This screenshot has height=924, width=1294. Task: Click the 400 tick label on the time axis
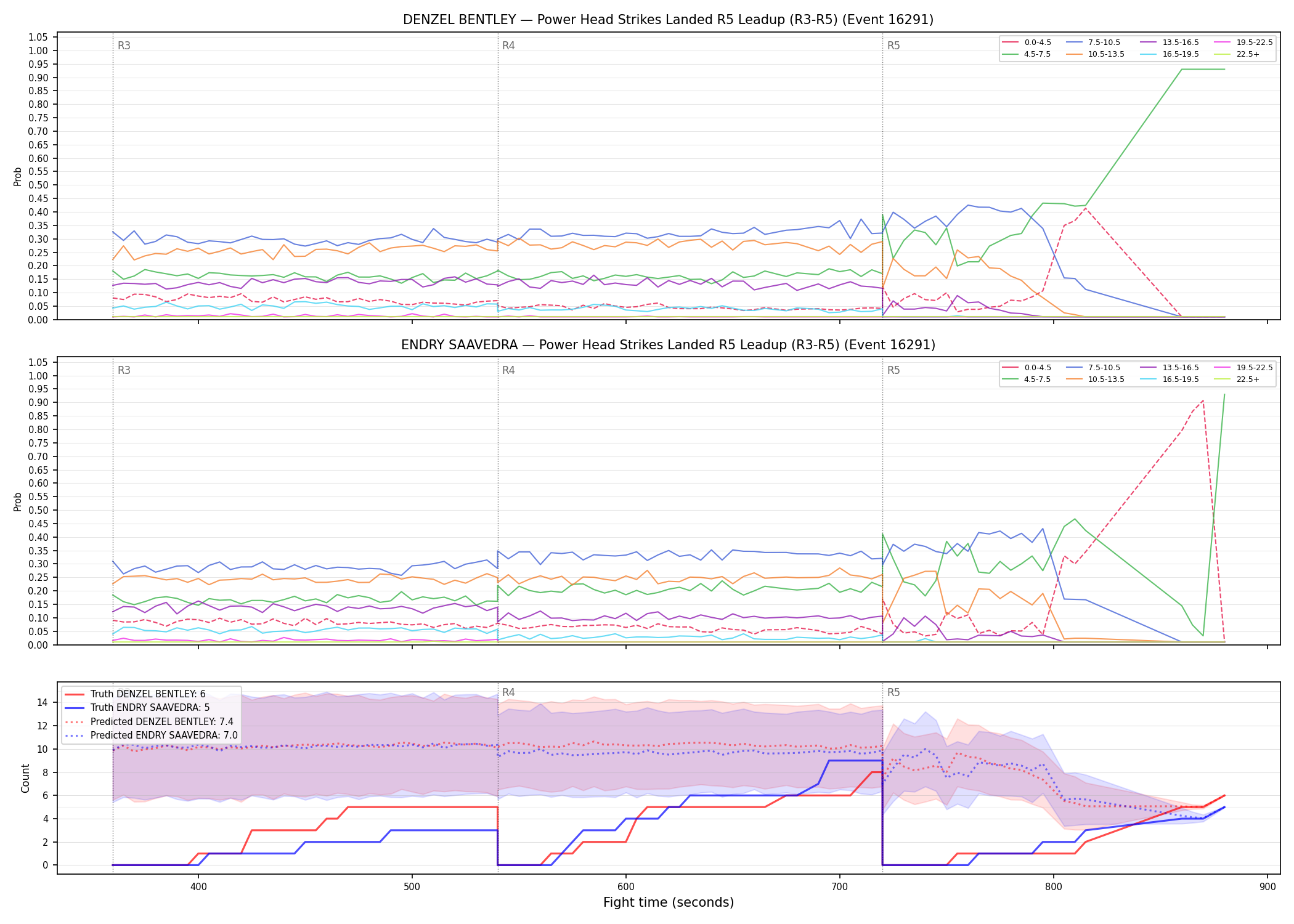point(198,887)
